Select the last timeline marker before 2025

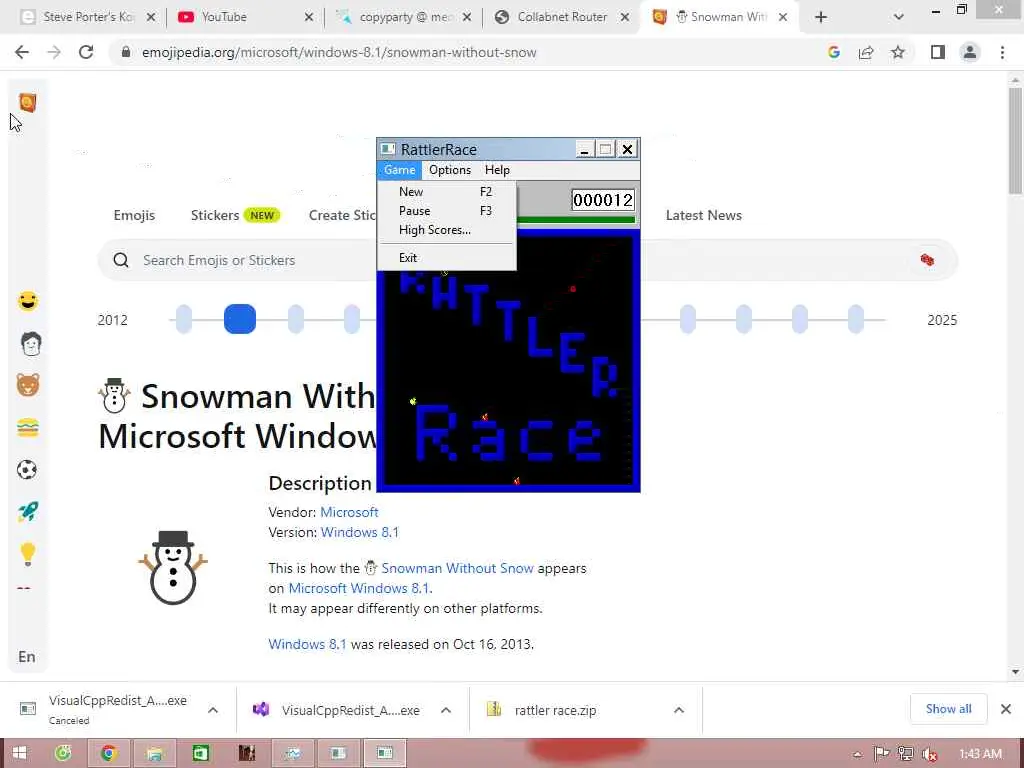[856, 319]
